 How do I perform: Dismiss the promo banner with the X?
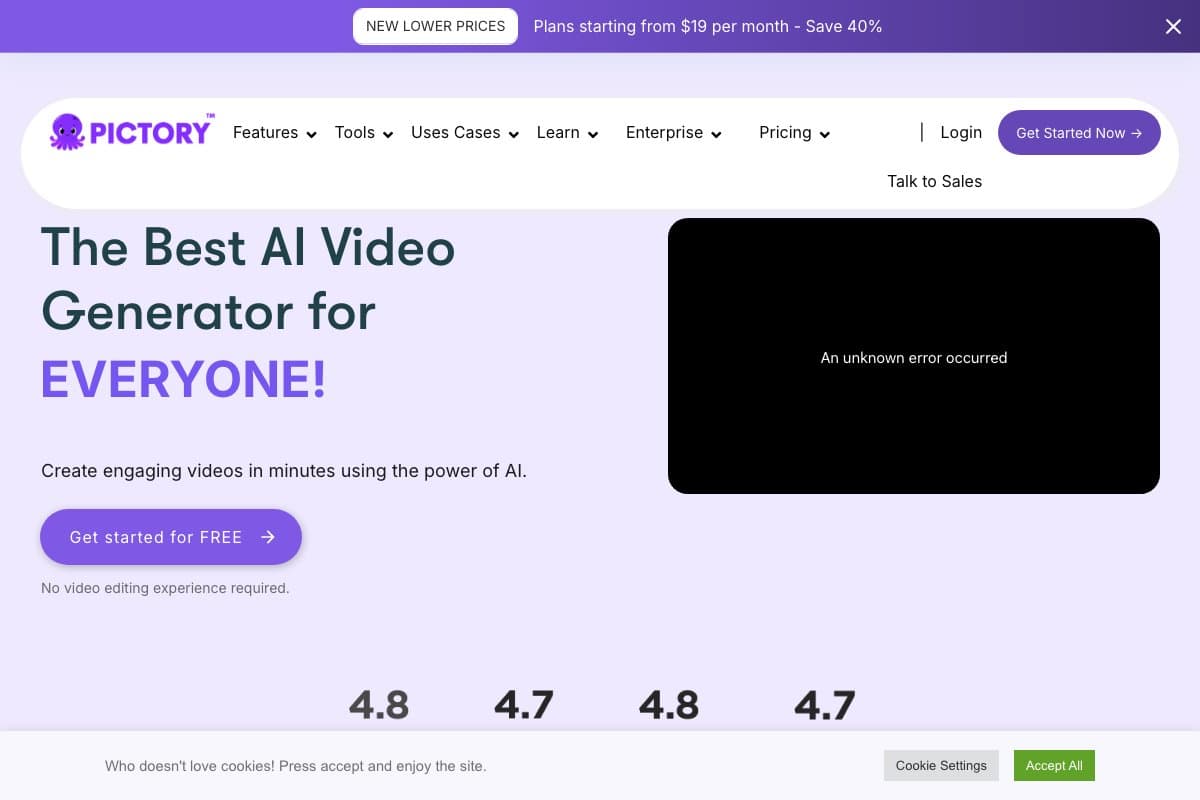pos(1172,26)
